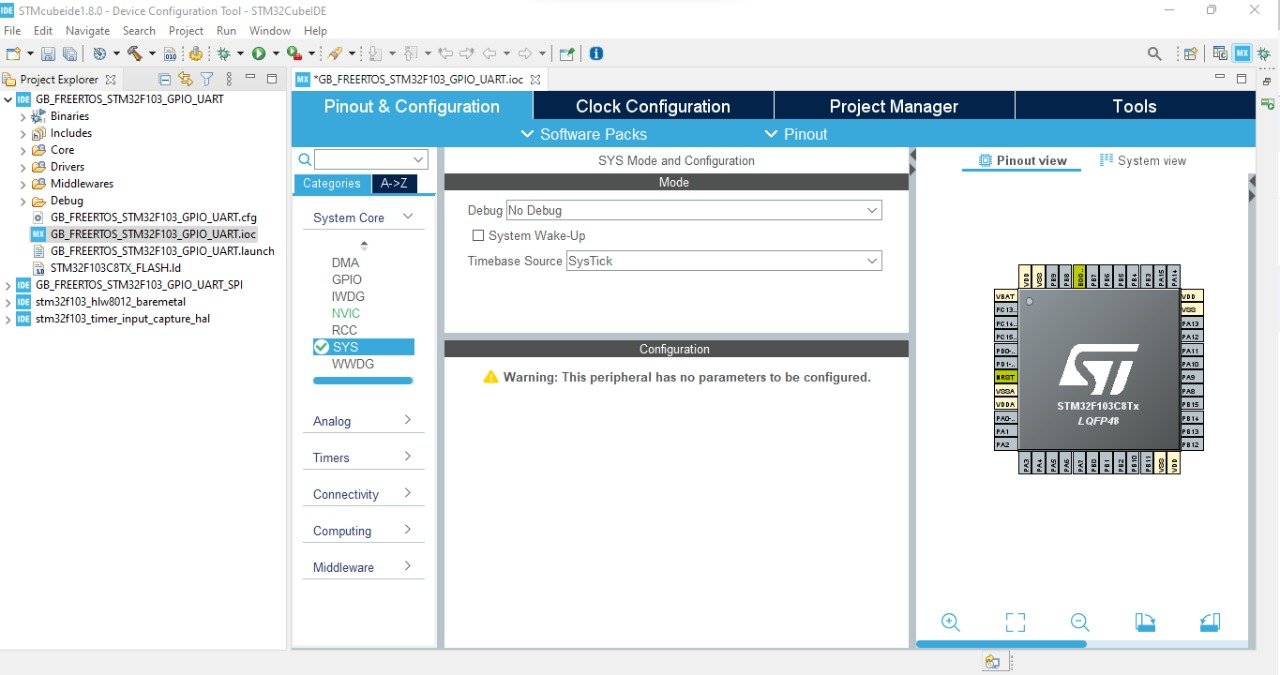Image resolution: width=1280 pixels, height=675 pixels.
Task: Expand the Binaries tree node
Action: tap(23, 116)
